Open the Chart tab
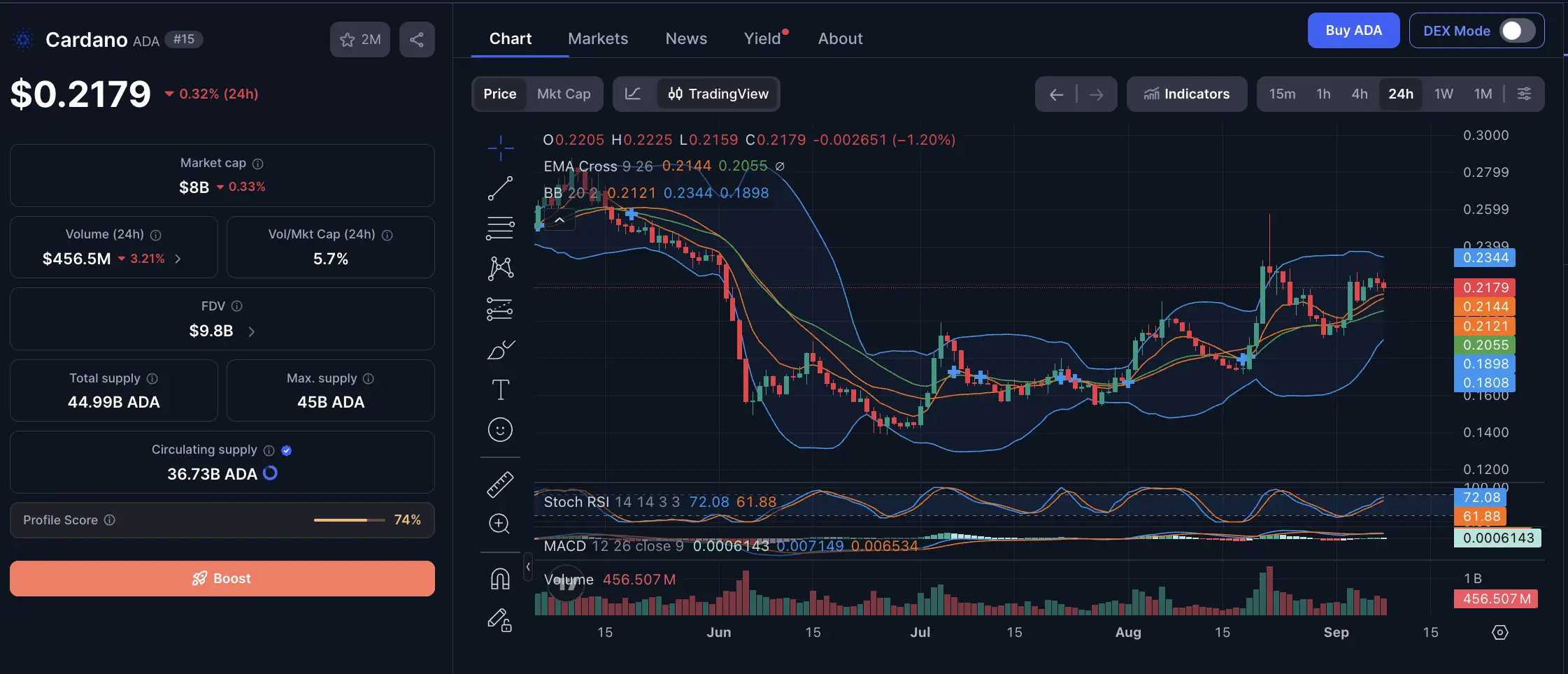The height and width of the screenshot is (674, 1568). [x=511, y=38]
